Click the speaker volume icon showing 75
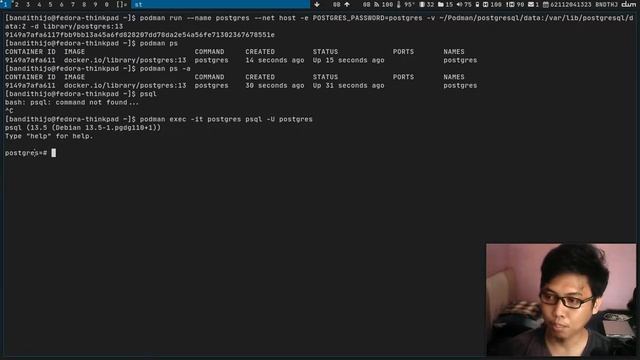The image size is (640, 360). (x=460, y=4)
